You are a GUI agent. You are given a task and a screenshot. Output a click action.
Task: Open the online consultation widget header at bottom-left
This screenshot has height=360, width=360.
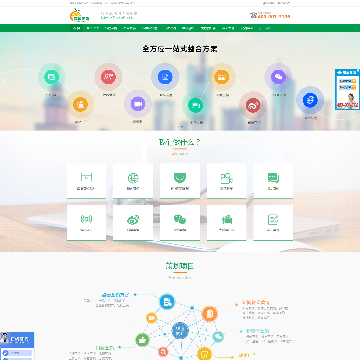click(17, 340)
